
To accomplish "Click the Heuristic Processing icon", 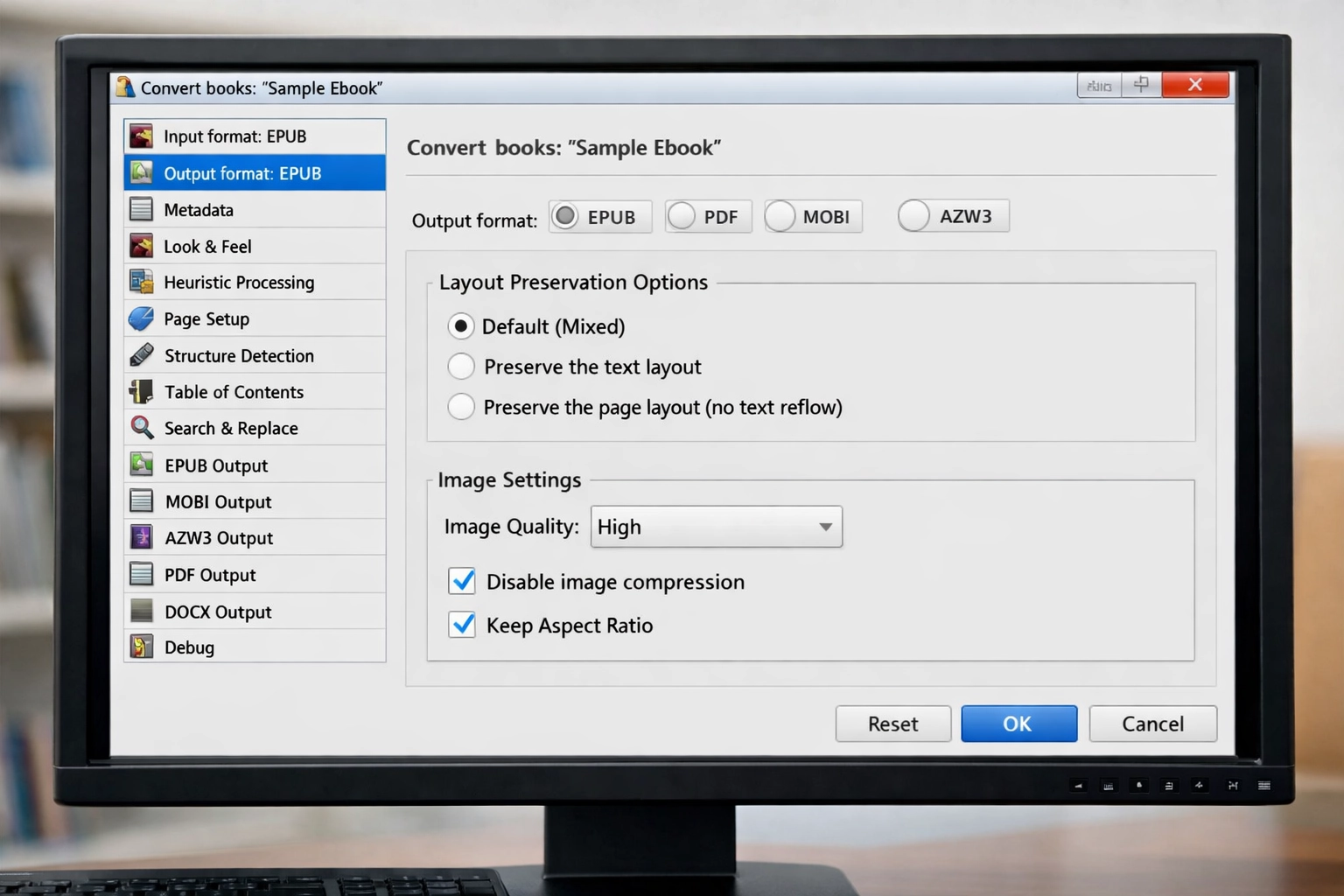I will coord(141,282).
